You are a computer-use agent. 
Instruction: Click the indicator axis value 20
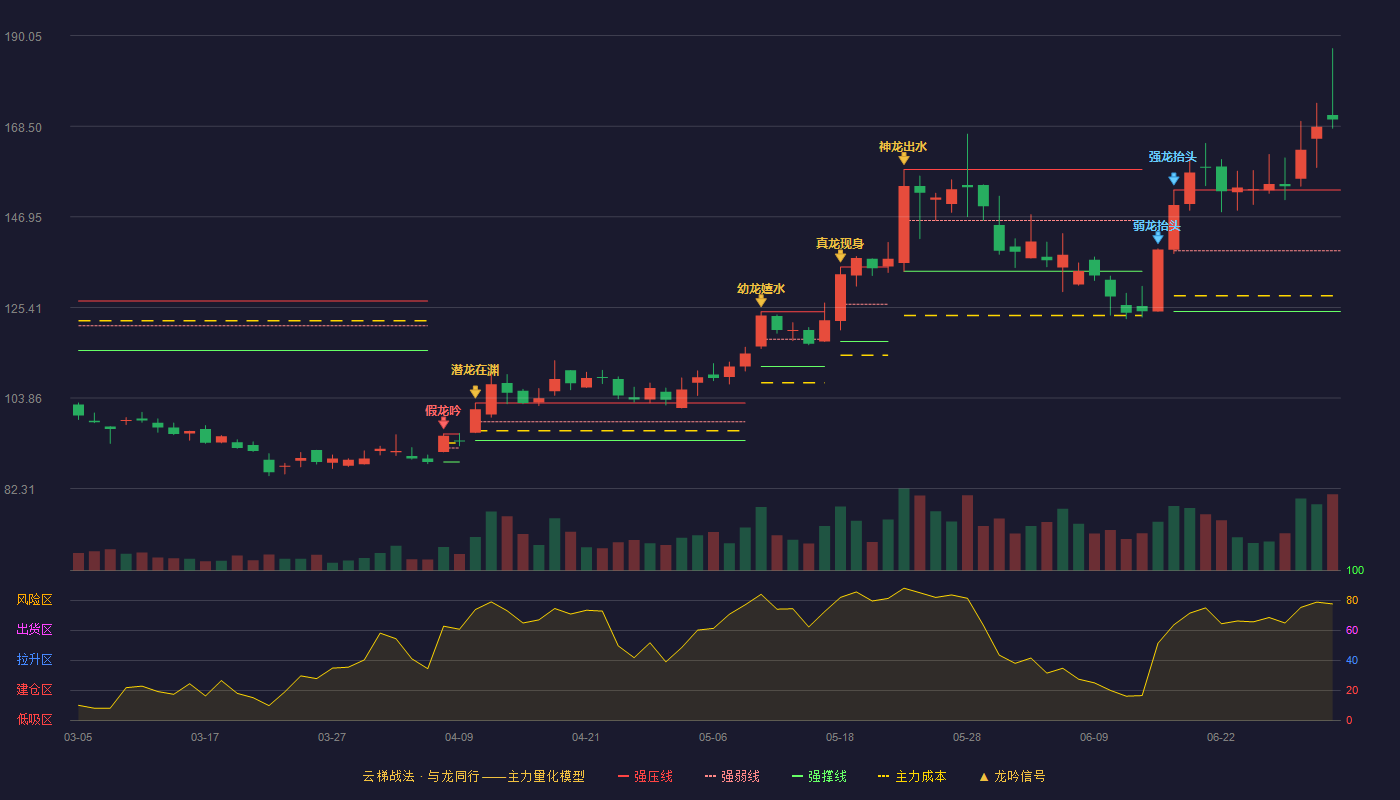point(1351,690)
